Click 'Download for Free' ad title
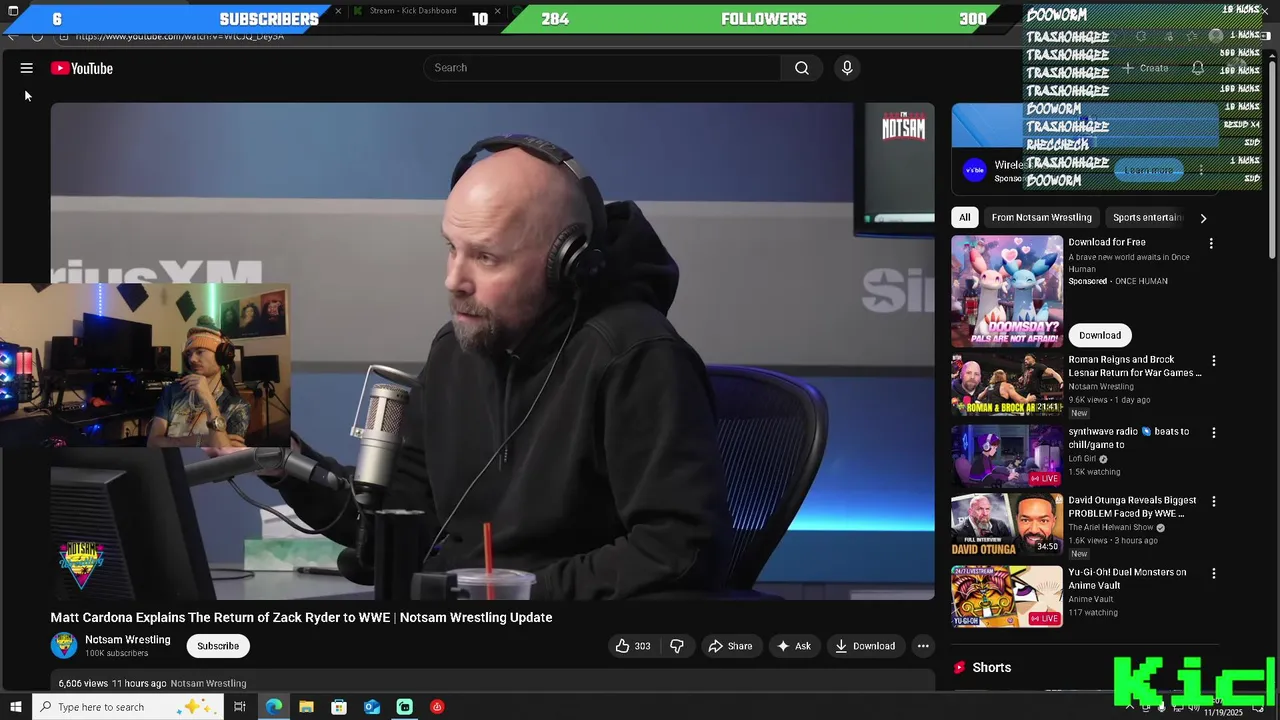The width and height of the screenshot is (1280, 720). 1107,242
